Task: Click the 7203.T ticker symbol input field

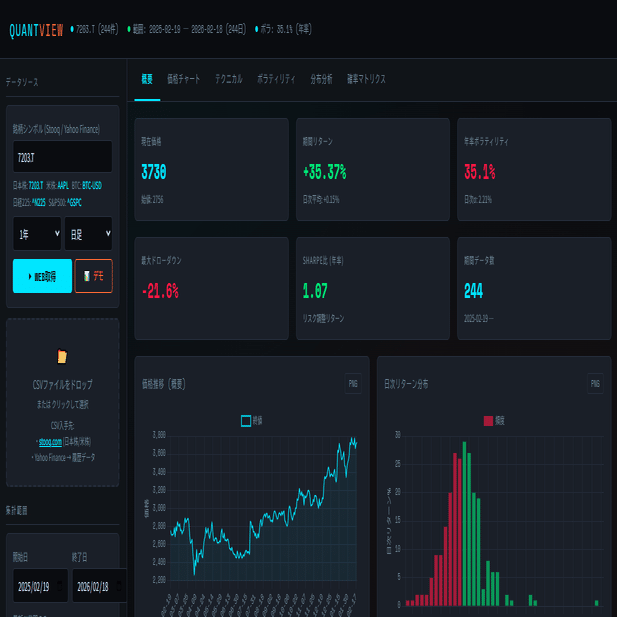Action: 63,157
